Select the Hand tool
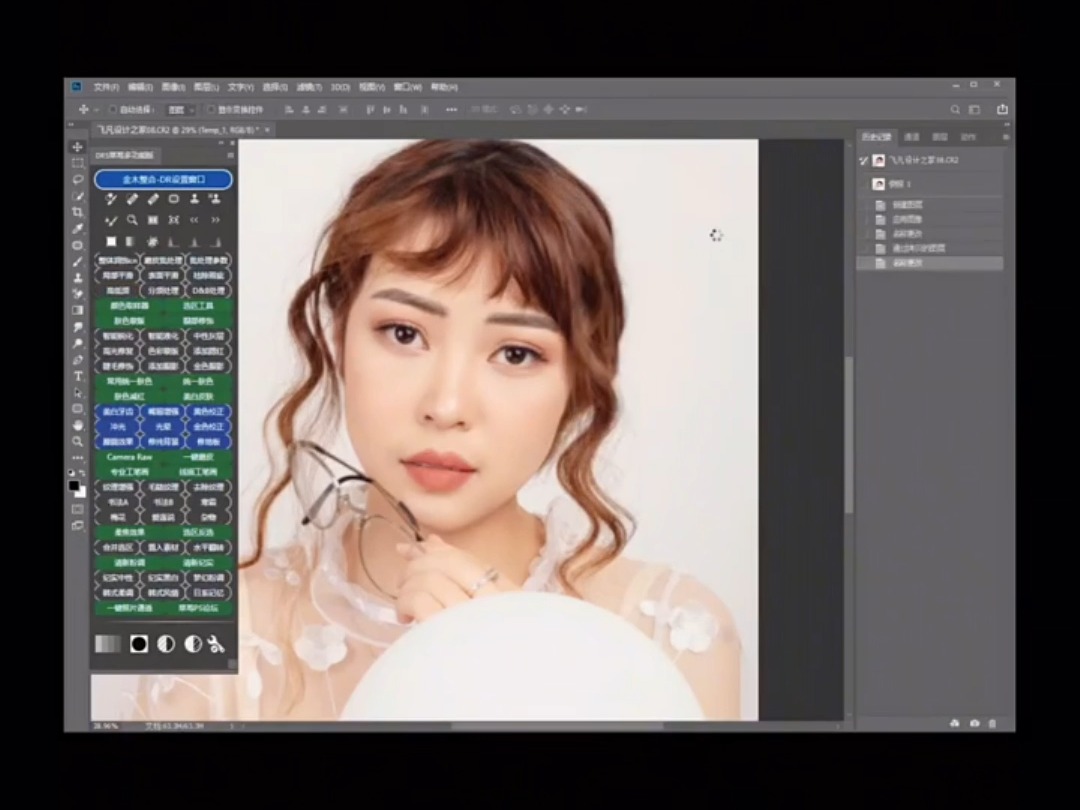The image size is (1080, 810). pyautogui.click(x=78, y=425)
